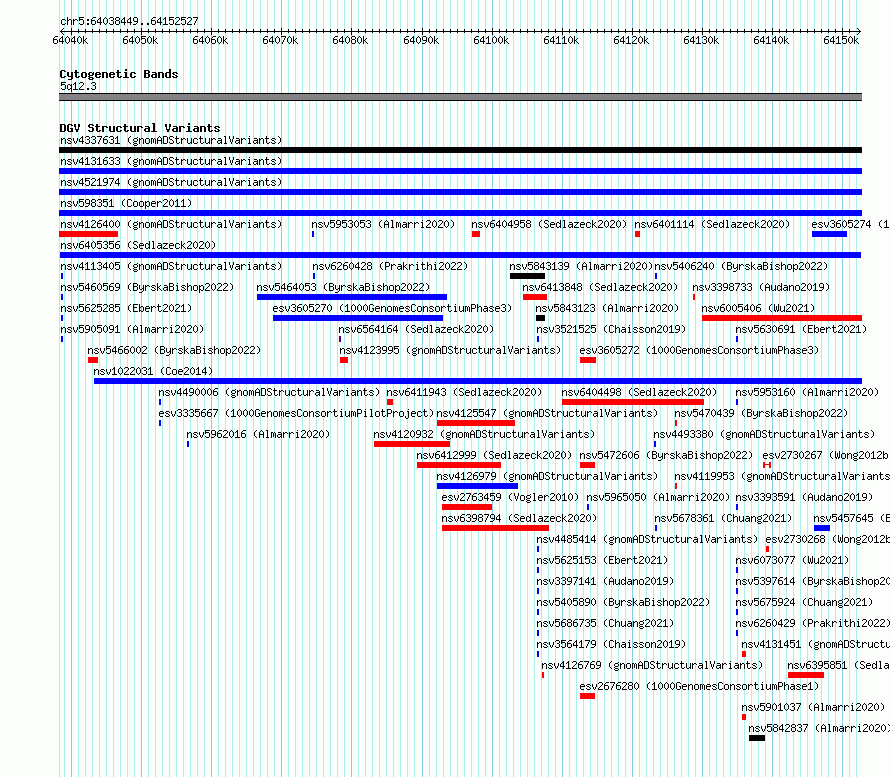Click the nsv4490006 gnomAD label
The image size is (890, 777).
tap(269, 392)
